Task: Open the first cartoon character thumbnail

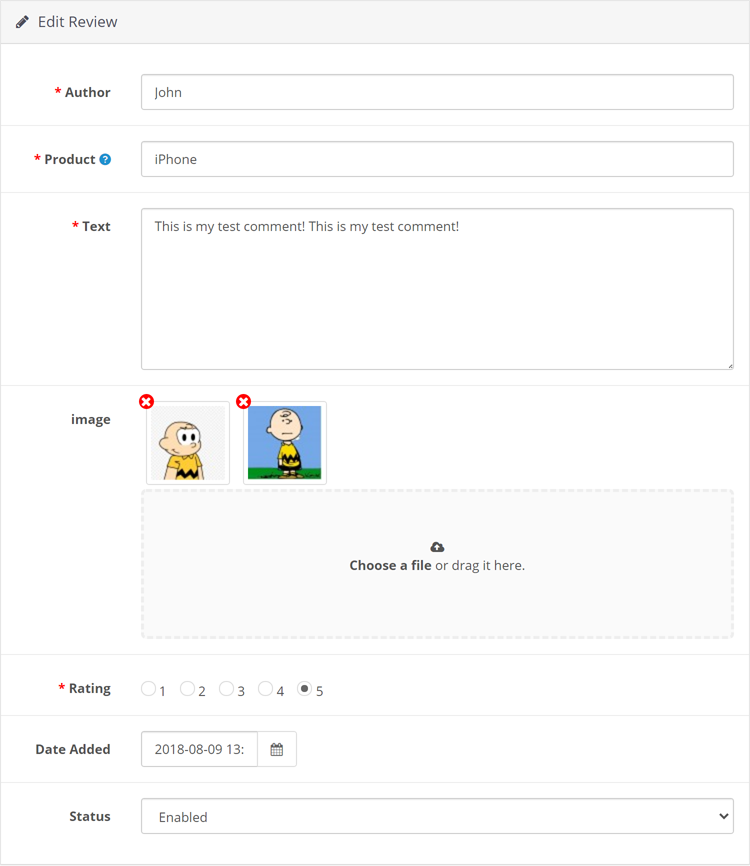Action: click(188, 443)
